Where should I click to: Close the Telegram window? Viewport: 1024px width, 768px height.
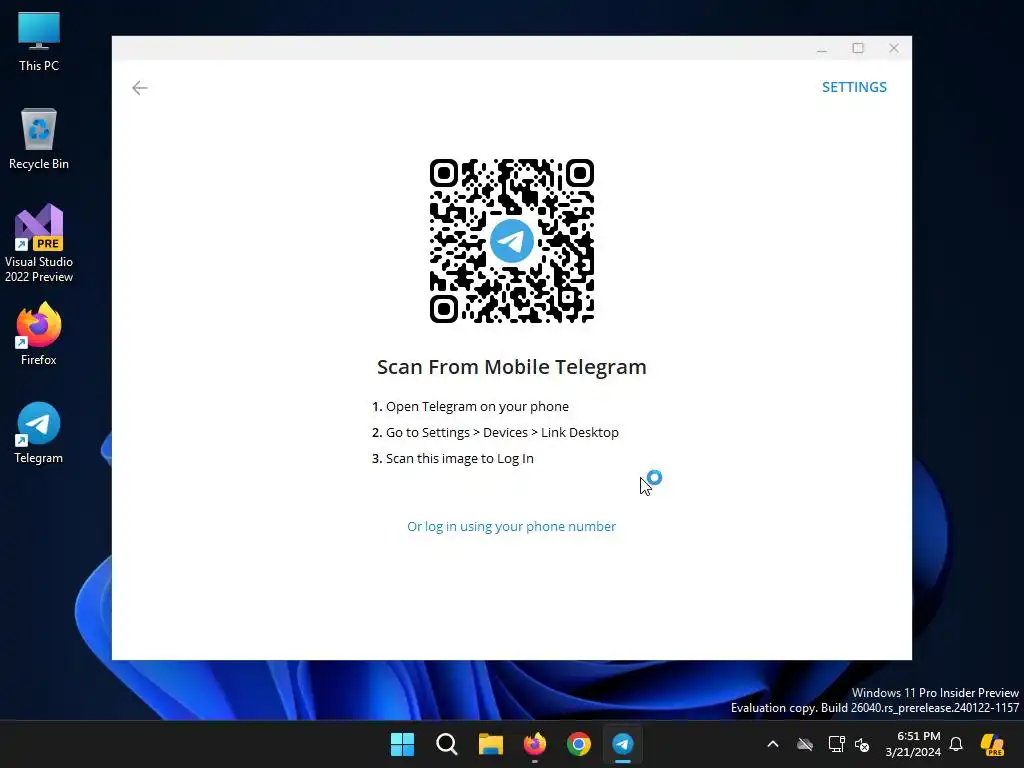pyautogui.click(x=894, y=48)
